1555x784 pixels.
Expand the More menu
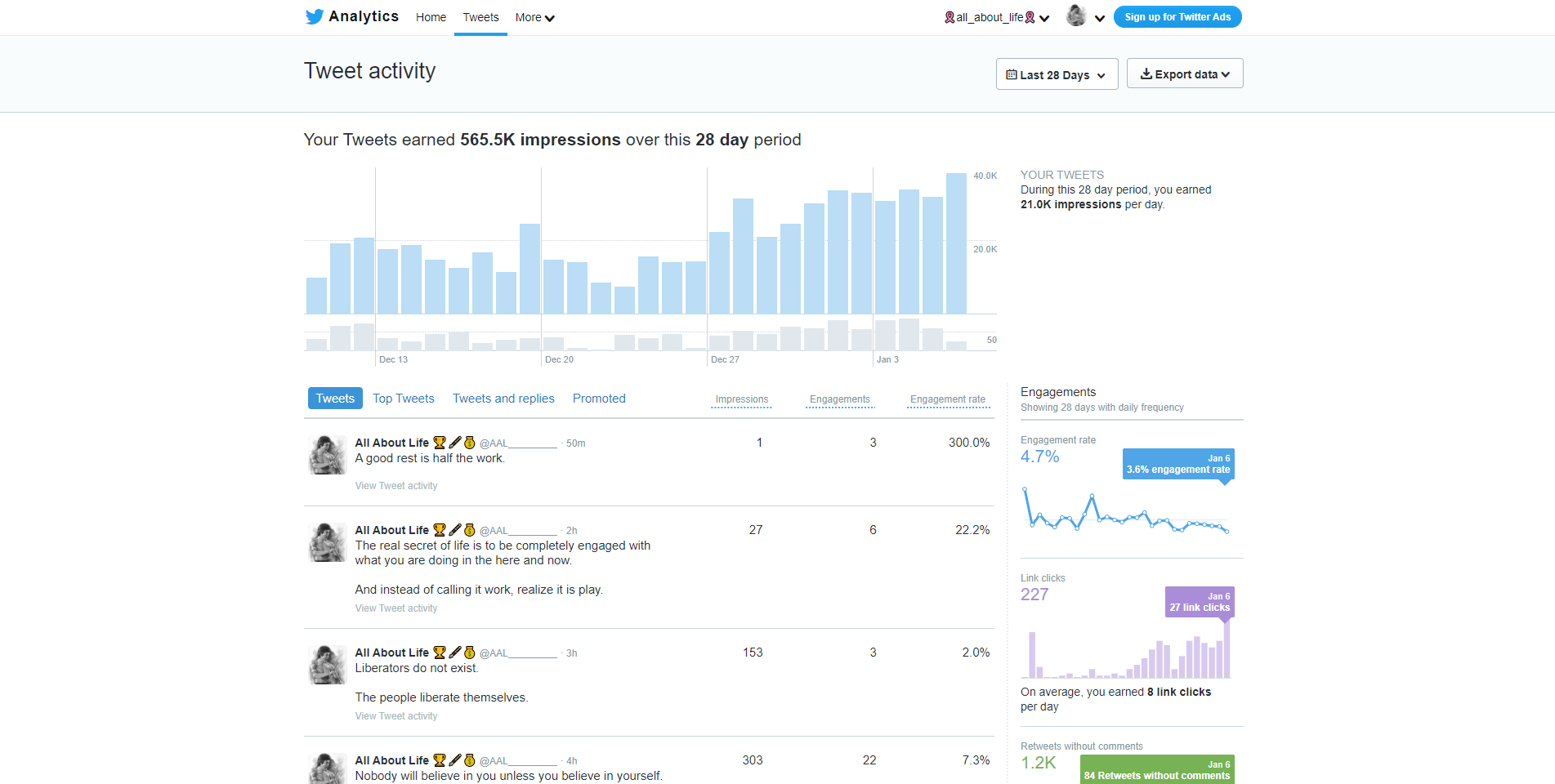point(534,17)
